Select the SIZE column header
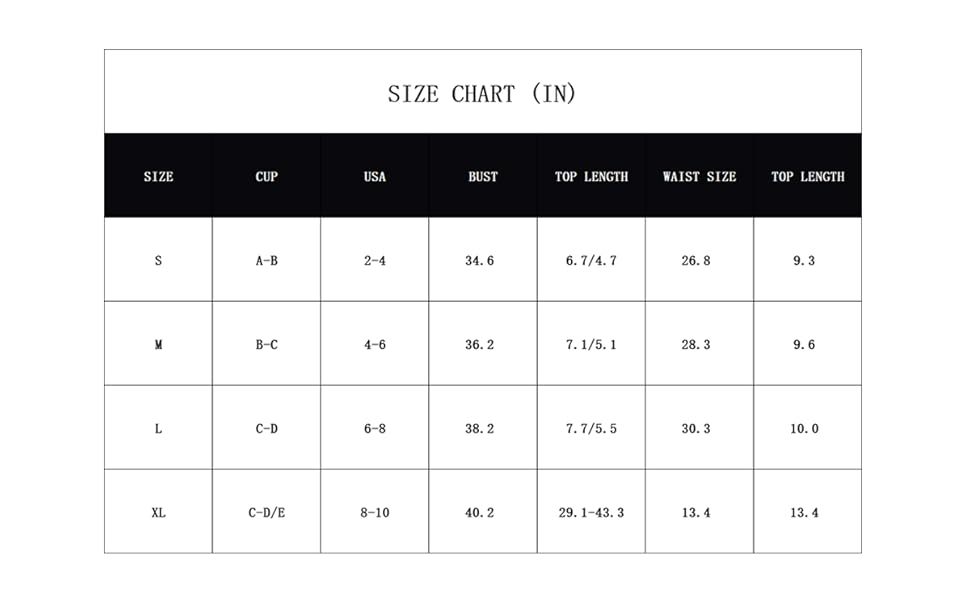The height and width of the screenshot is (600, 970). 158,176
